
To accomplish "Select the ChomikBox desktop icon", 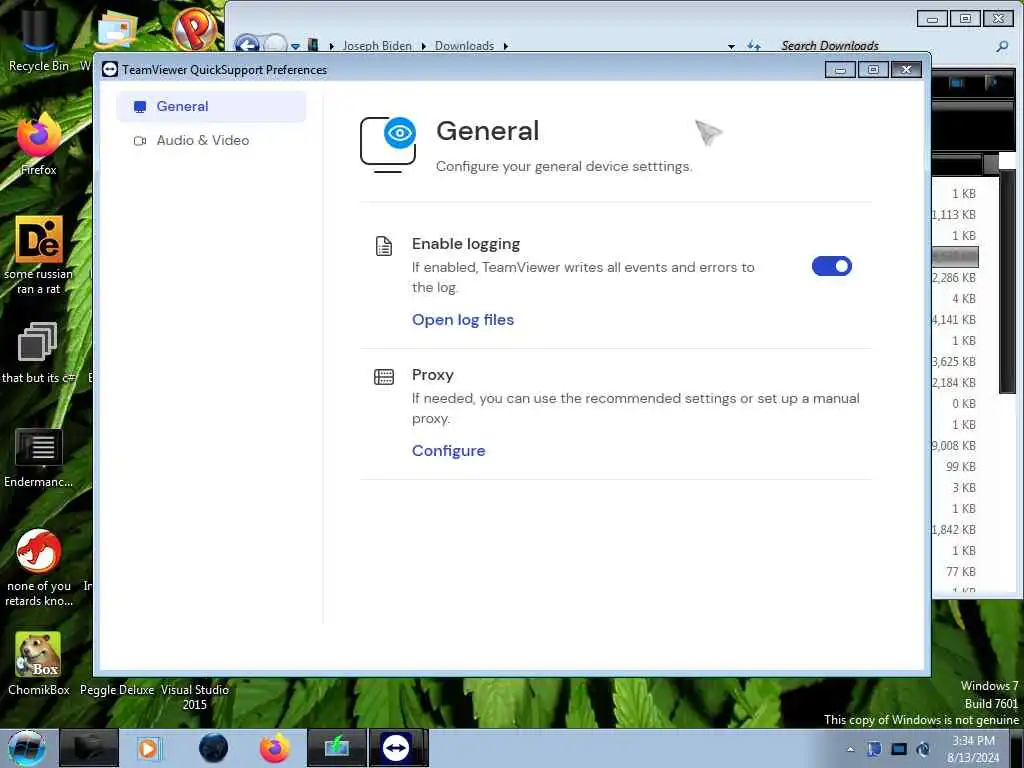I will [x=39, y=663].
